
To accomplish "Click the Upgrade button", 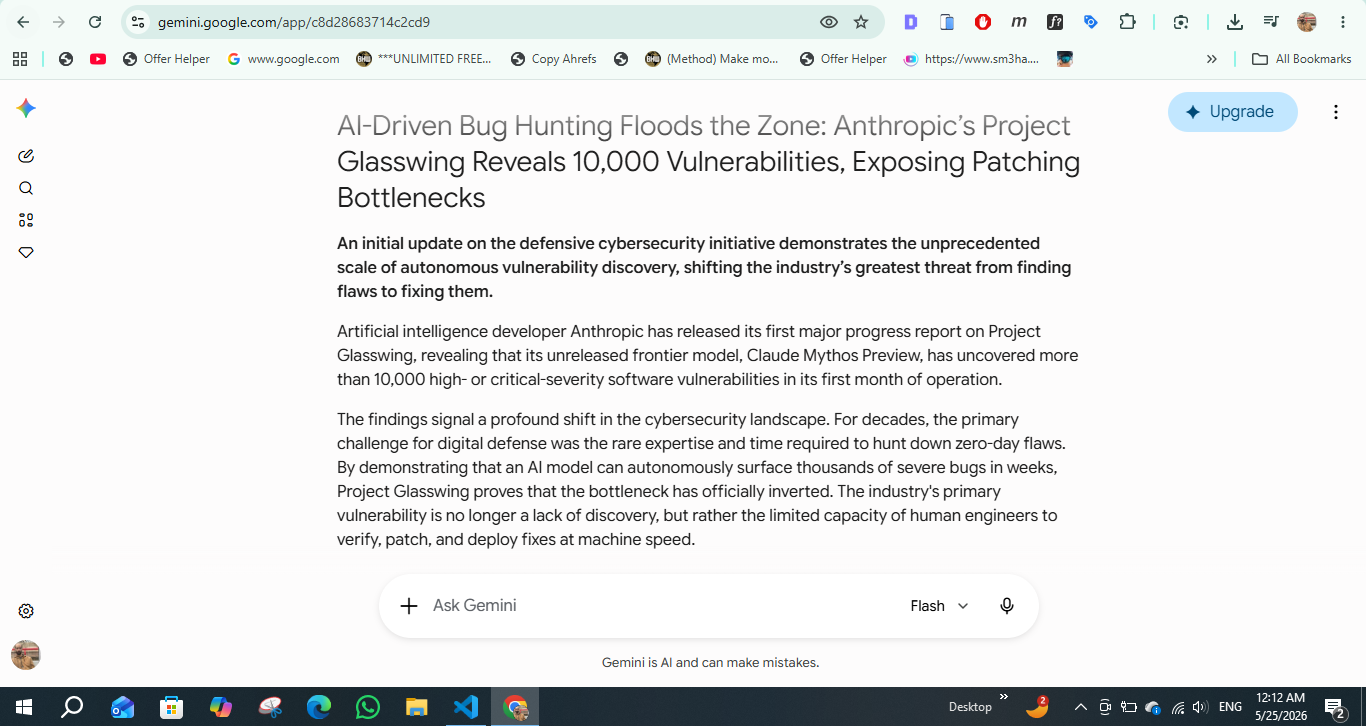I will point(1232,112).
